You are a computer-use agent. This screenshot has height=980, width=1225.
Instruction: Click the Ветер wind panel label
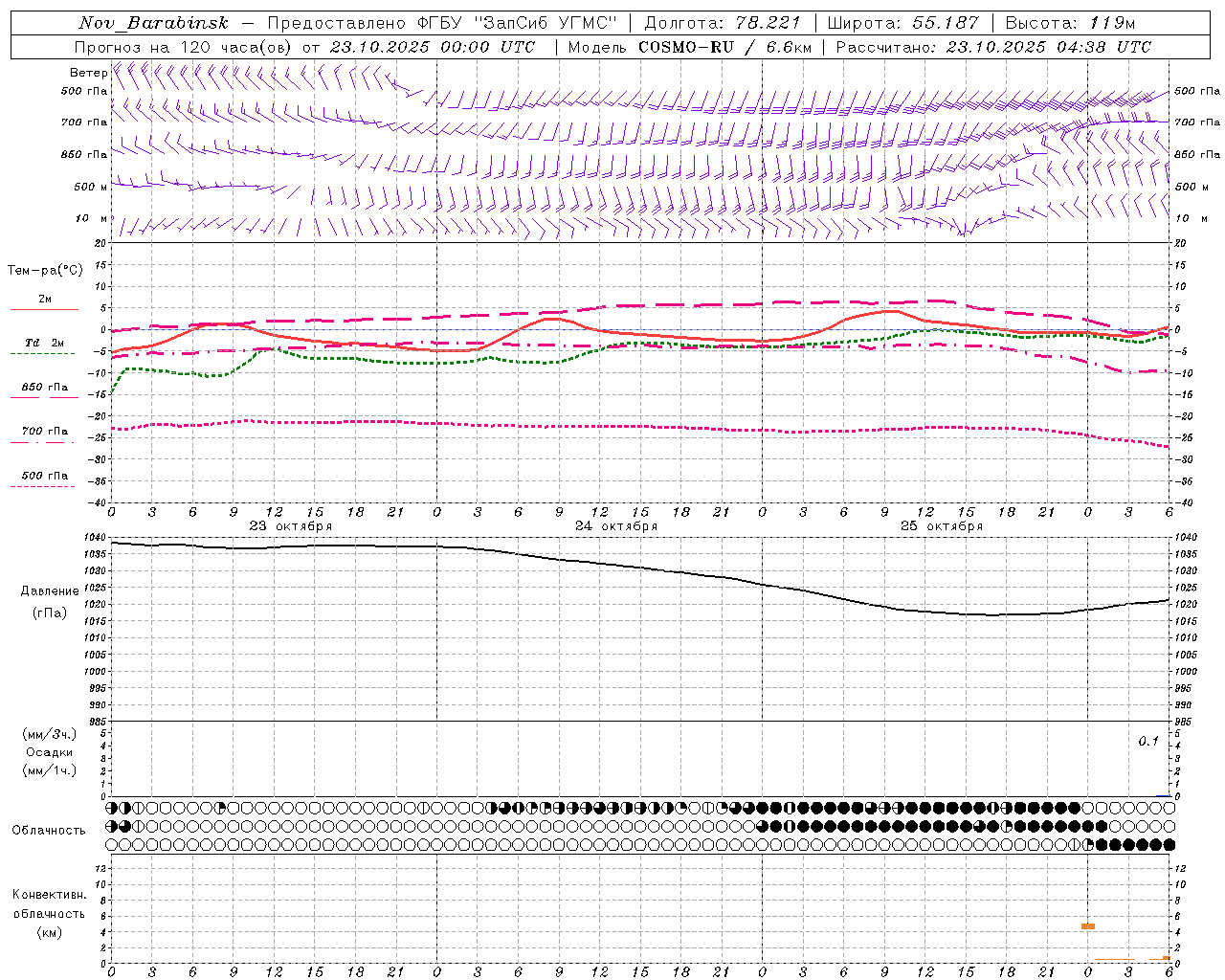(x=88, y=73)
